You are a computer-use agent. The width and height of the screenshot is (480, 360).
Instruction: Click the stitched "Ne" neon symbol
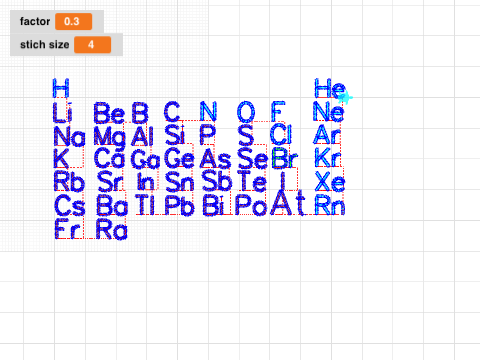[x=328, y=112]
